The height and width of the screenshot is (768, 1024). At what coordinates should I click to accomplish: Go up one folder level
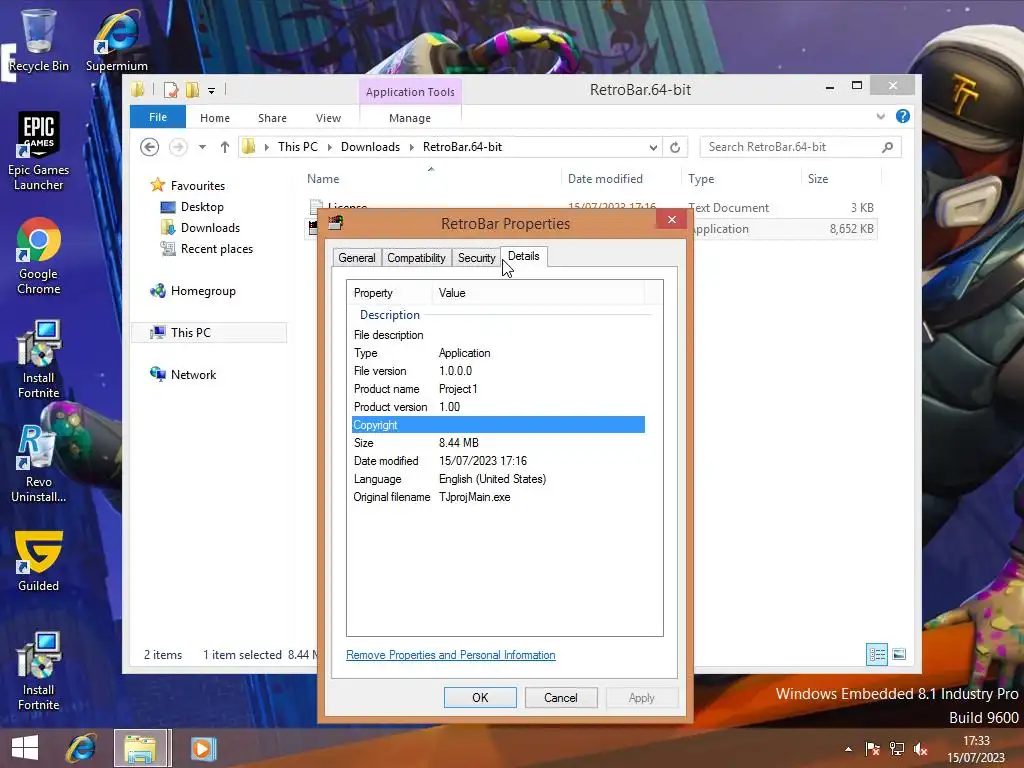tap(225, 147)
